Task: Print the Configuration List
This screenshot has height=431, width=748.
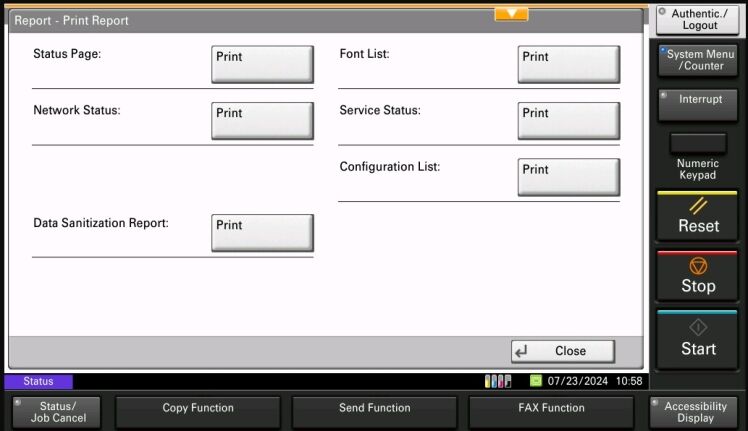Action: [x=568, y=177]
